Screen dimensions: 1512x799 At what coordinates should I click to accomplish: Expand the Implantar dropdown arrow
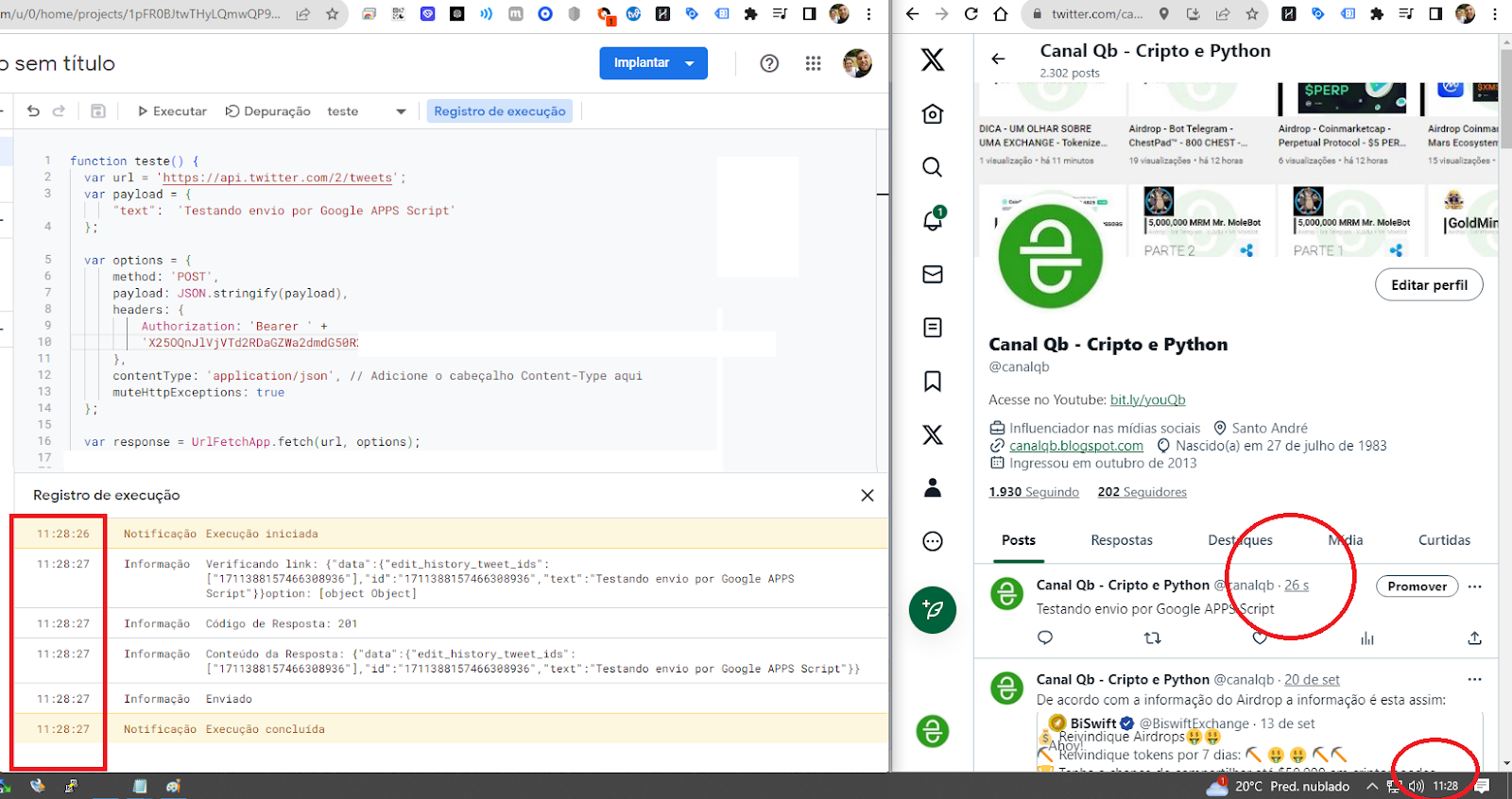tap(690, 63)
